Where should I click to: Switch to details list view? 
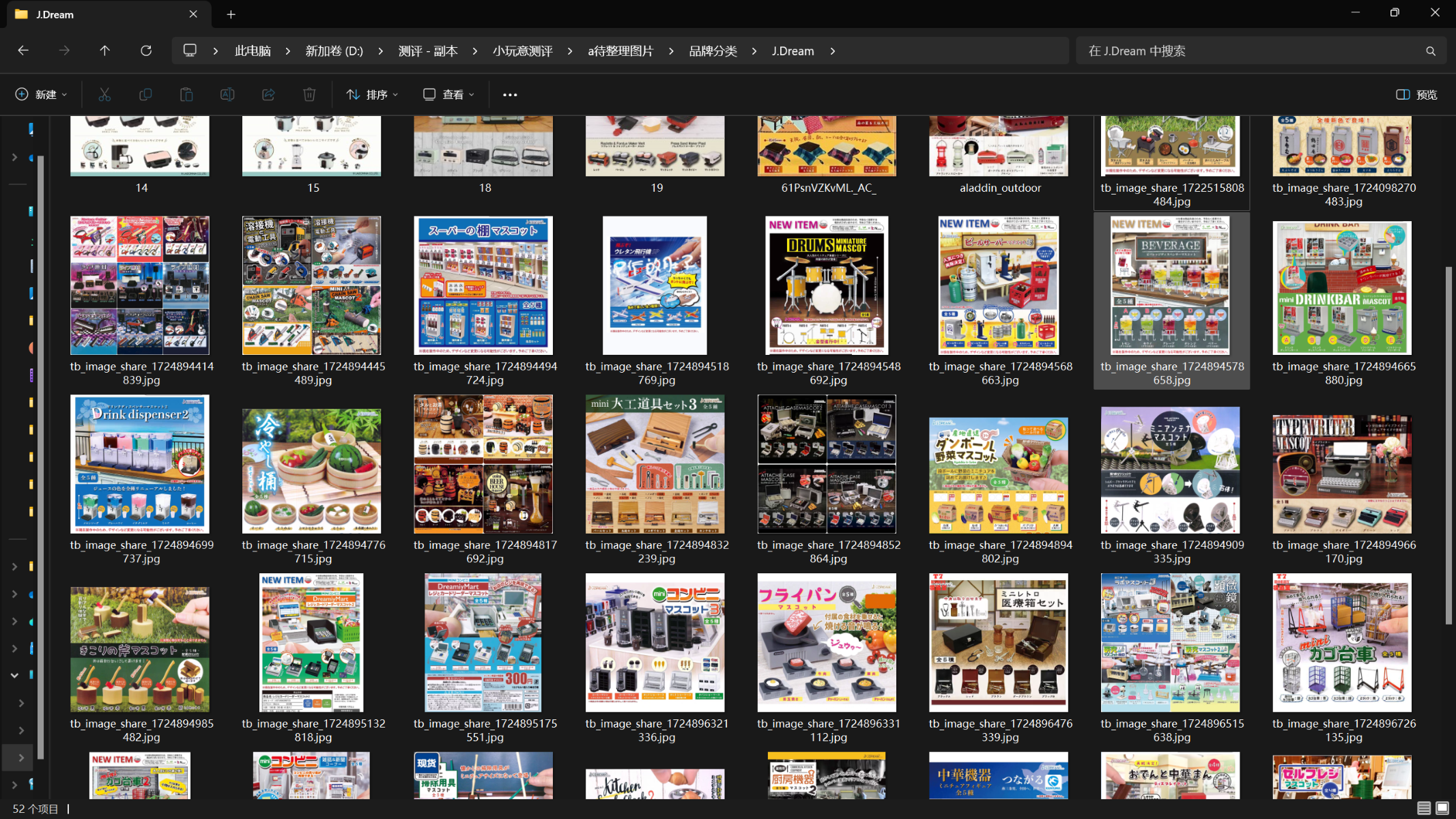[1423, 808]
